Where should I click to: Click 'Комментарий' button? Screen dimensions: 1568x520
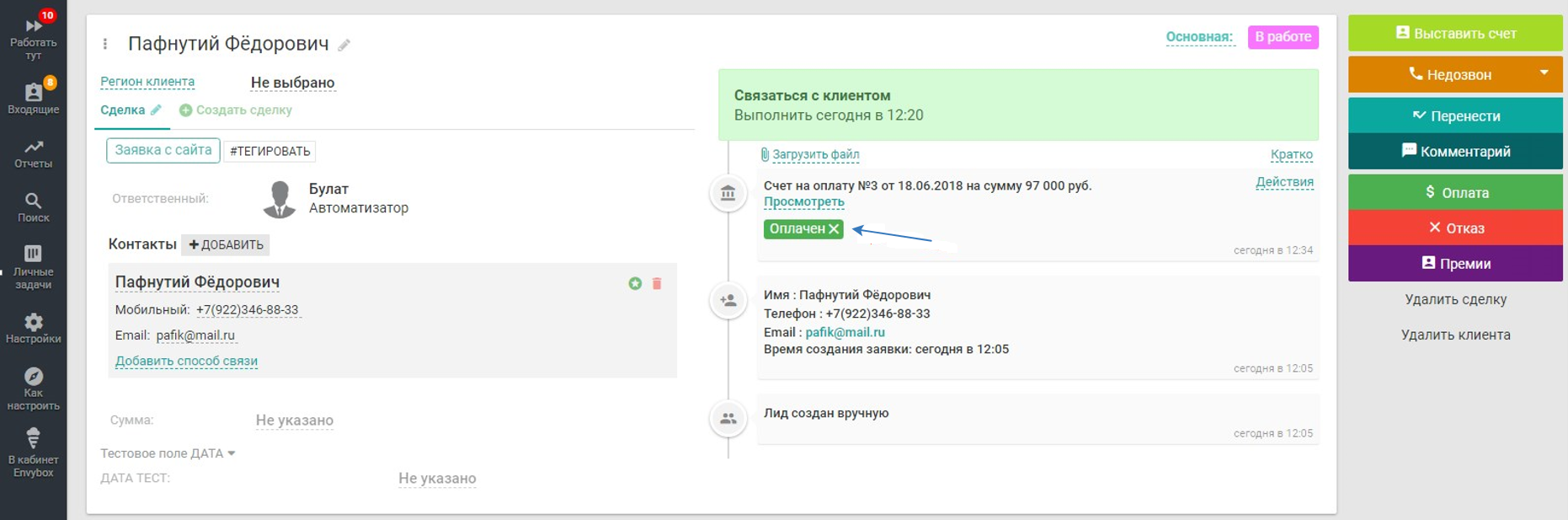coord(1455,152)
